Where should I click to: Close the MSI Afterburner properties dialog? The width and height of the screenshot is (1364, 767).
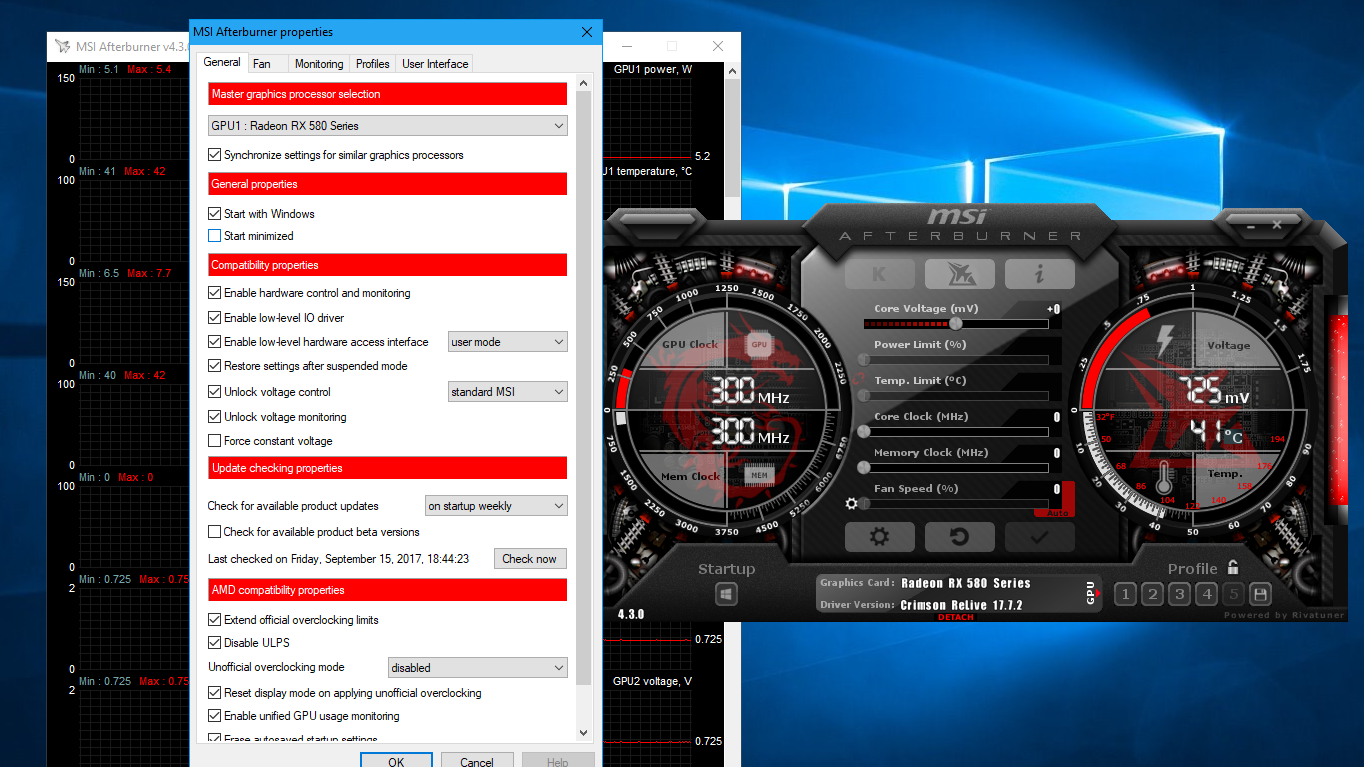[x=587, y=32]
